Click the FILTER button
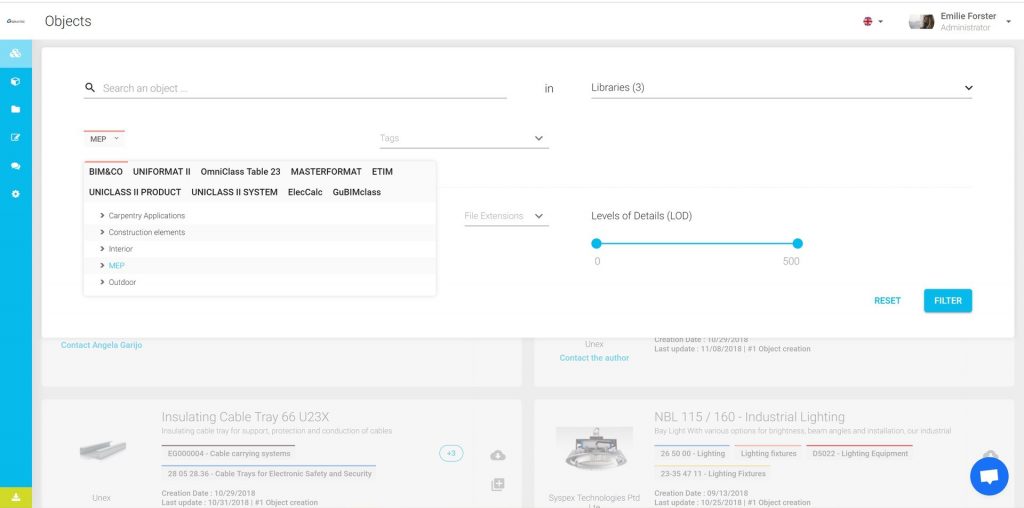The image size is (1024, 508). coord(947,300)
